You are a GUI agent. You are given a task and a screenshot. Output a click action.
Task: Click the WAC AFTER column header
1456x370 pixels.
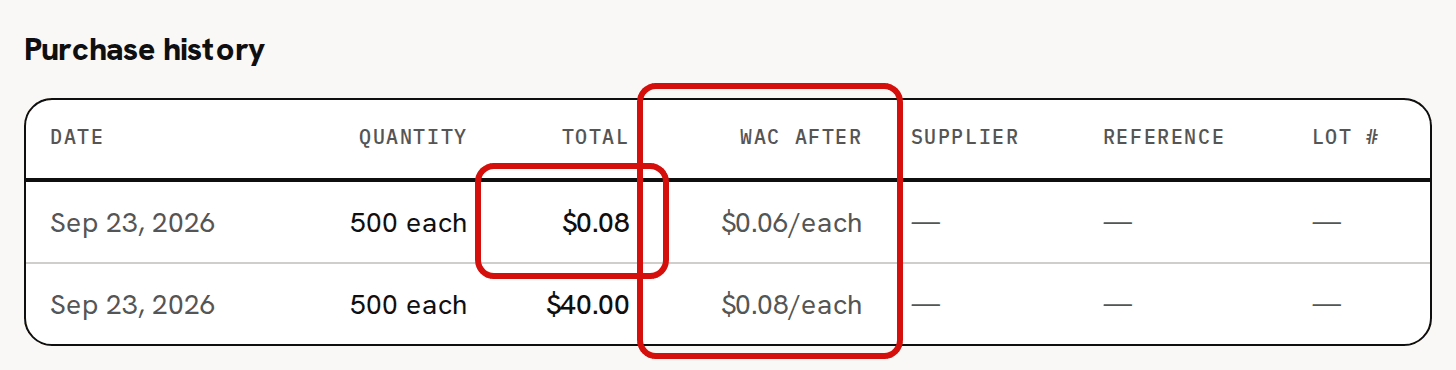tap(800, 137)
